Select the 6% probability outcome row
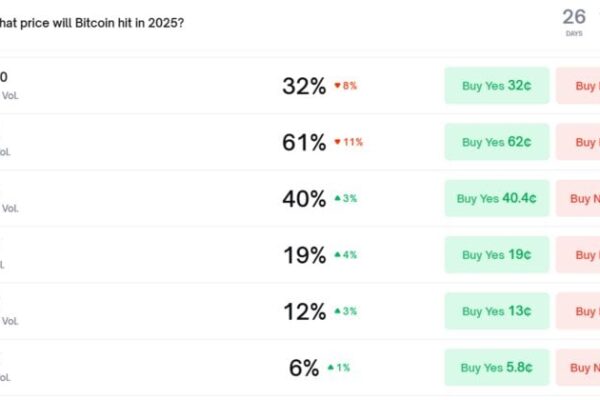600x400 pixels. (x=150, y=368)
